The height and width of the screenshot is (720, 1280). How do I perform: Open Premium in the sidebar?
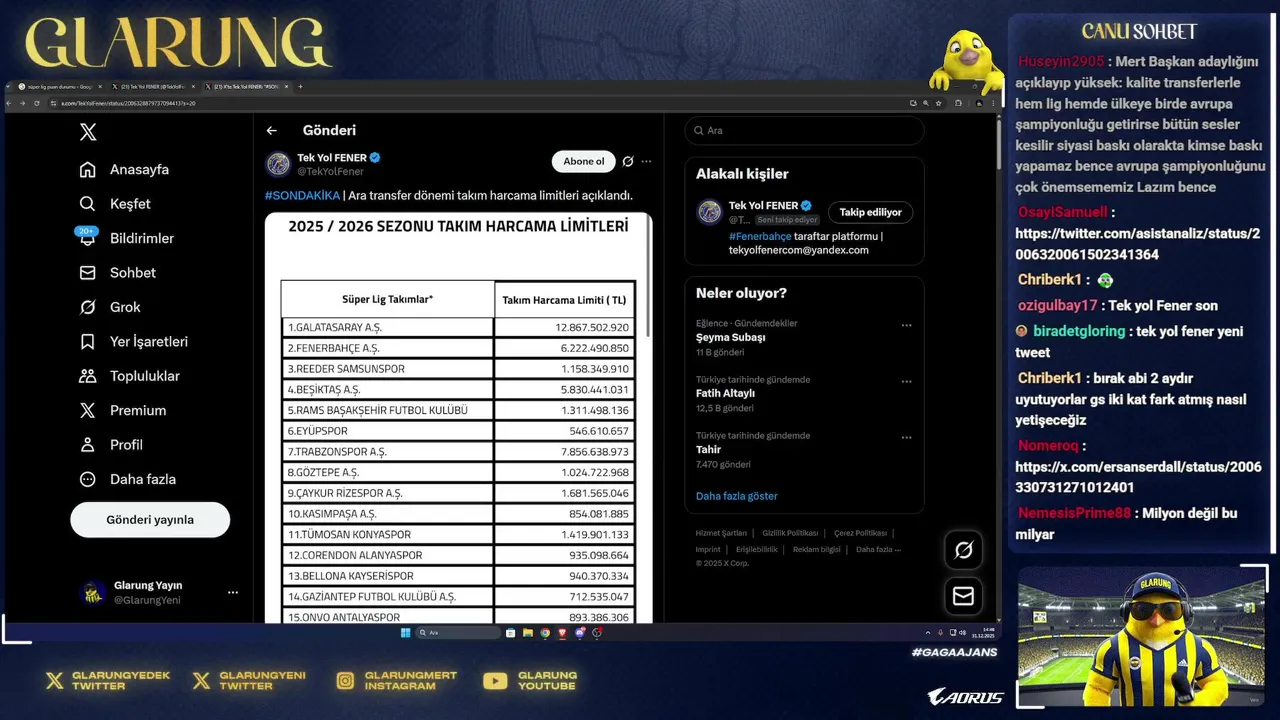pyautogui.click(x=122, y=410)
